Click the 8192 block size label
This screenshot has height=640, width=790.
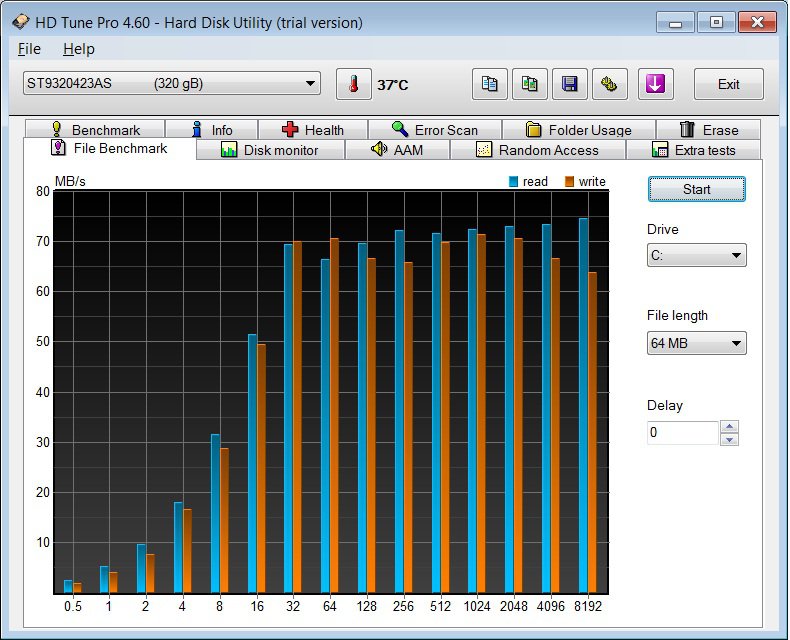(588, 606)
